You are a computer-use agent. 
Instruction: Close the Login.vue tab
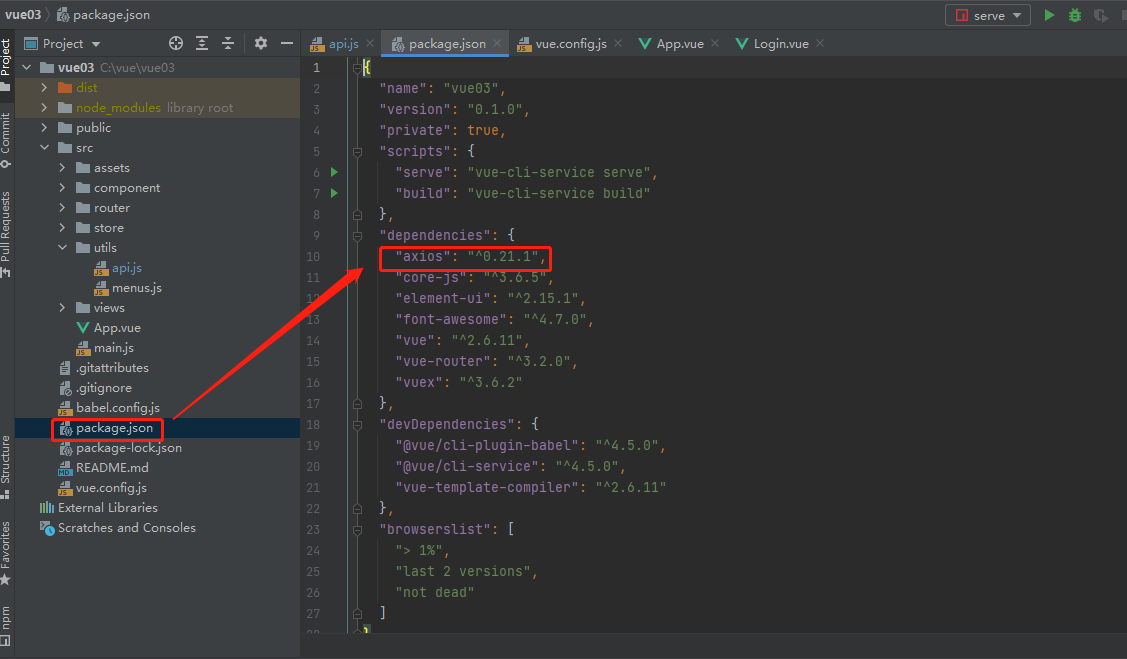pyautogui.click(x=820, y=43)
